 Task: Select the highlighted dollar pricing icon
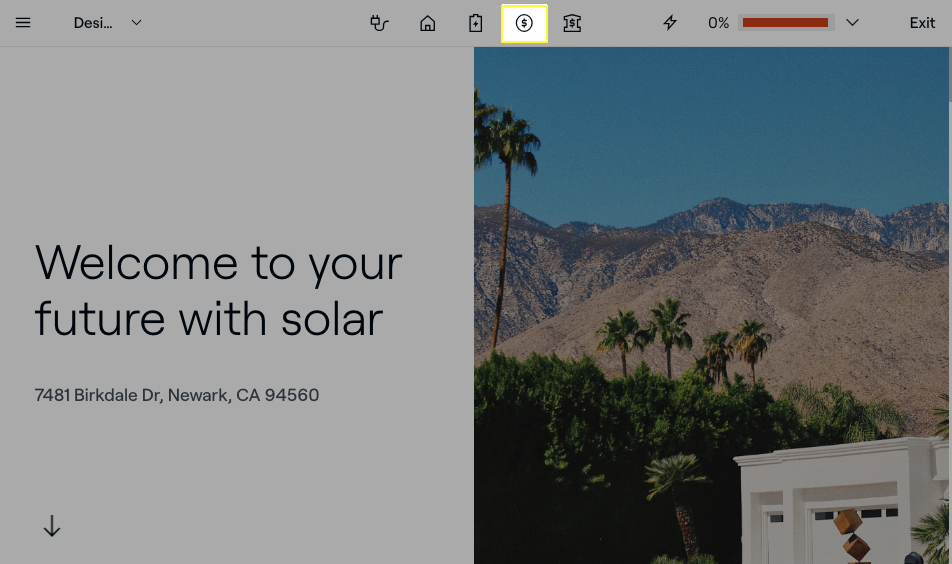point(524,23)
